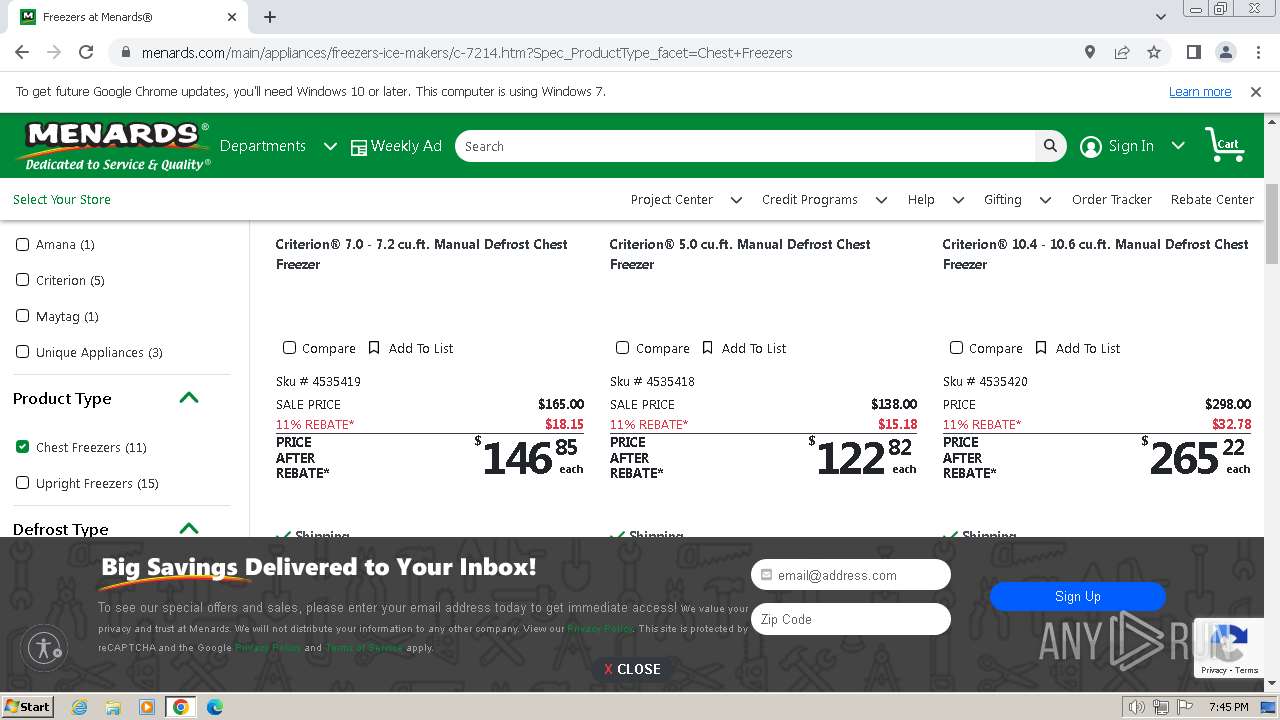Expand the Sign In dropdown arrow
Viewport: 1280px width, 720px height.
[1178, 146]
